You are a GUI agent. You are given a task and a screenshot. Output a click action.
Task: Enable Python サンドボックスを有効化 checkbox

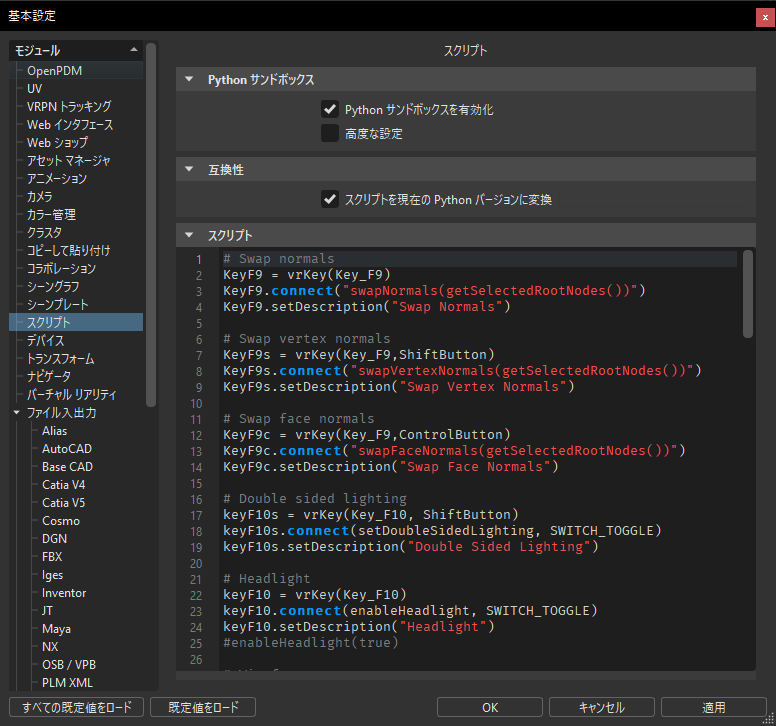pos(330,109)
